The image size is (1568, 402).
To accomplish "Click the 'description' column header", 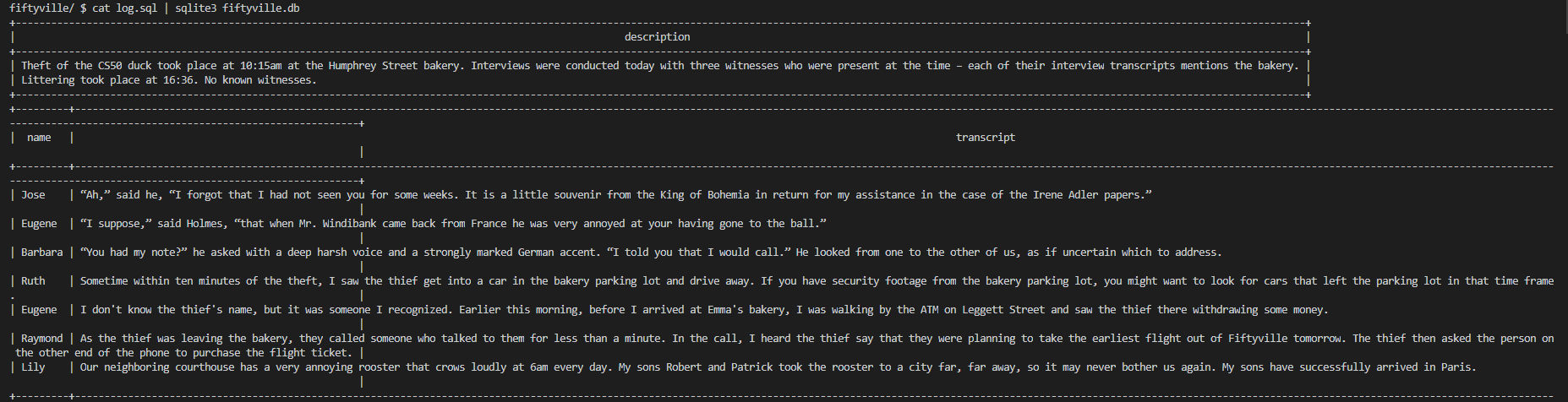I will point(657,37).
